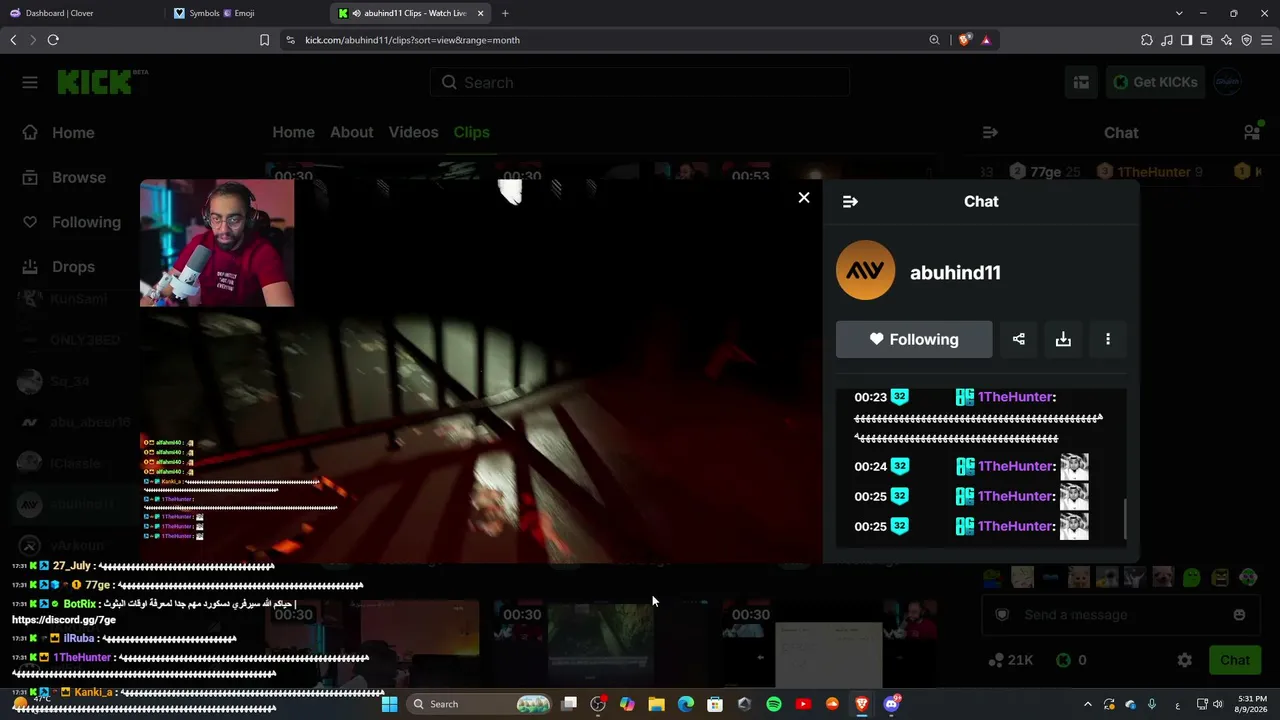The image size is (1280, 720).
Task: Open the Brave Wallet icon
Action: point(1207,40)
